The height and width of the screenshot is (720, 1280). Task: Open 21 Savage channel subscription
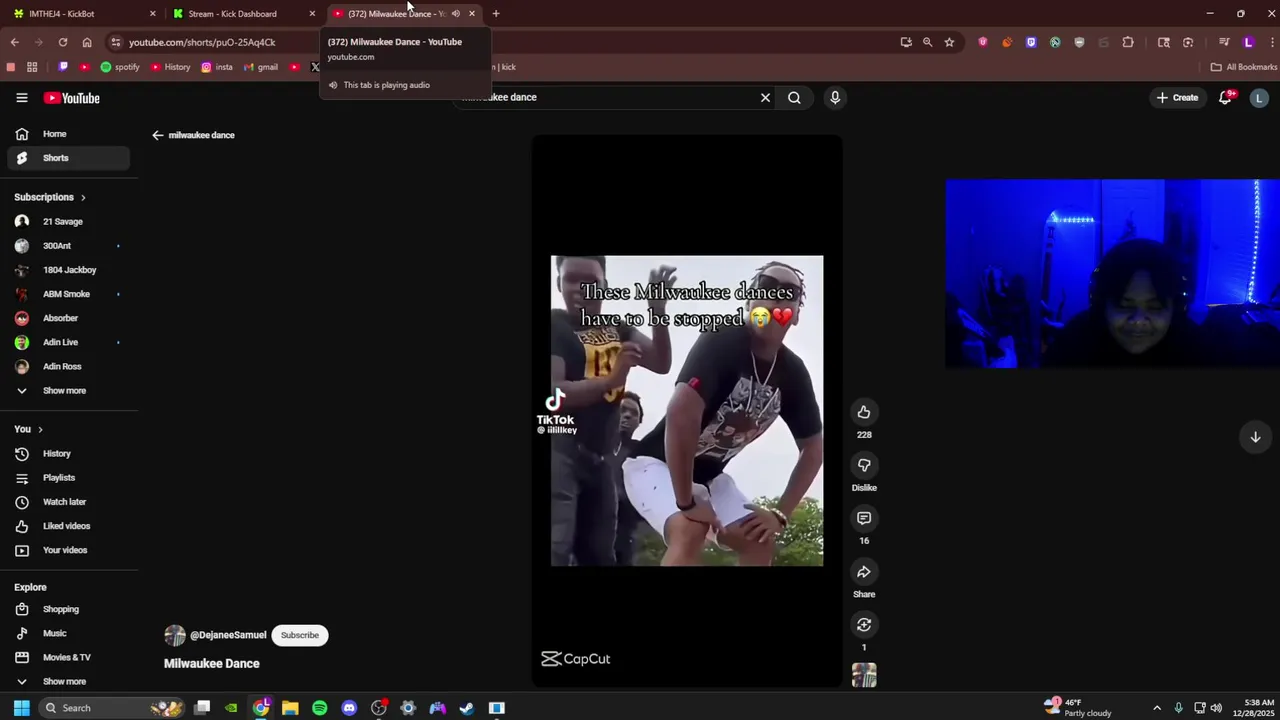click(68, 222)
